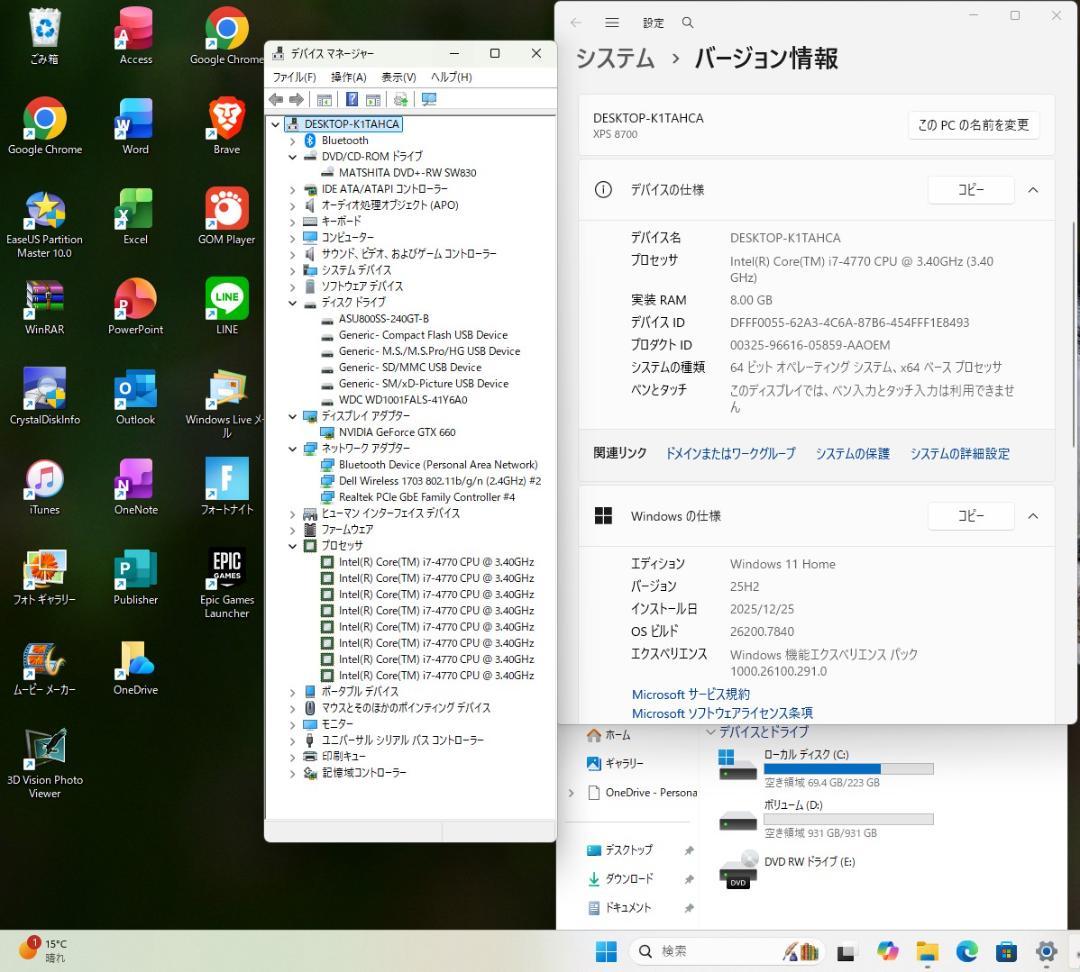Expand the キーボード node
This screenshot has height=972, width=1080.
point(292,222)
